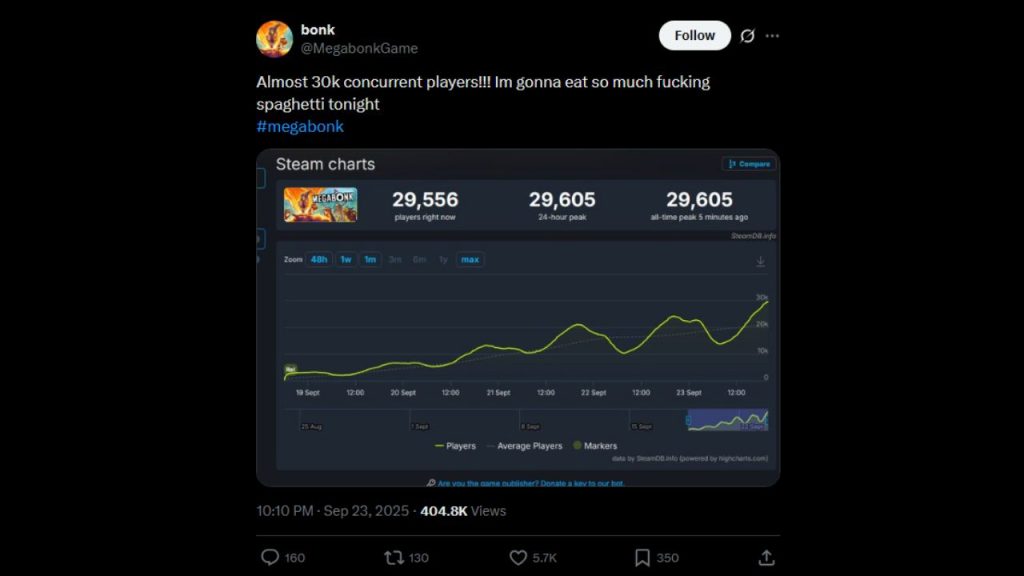The height and width of the screenshot is (576, 1024).
Task: Select the max zoom range
Action: point(469,259)
